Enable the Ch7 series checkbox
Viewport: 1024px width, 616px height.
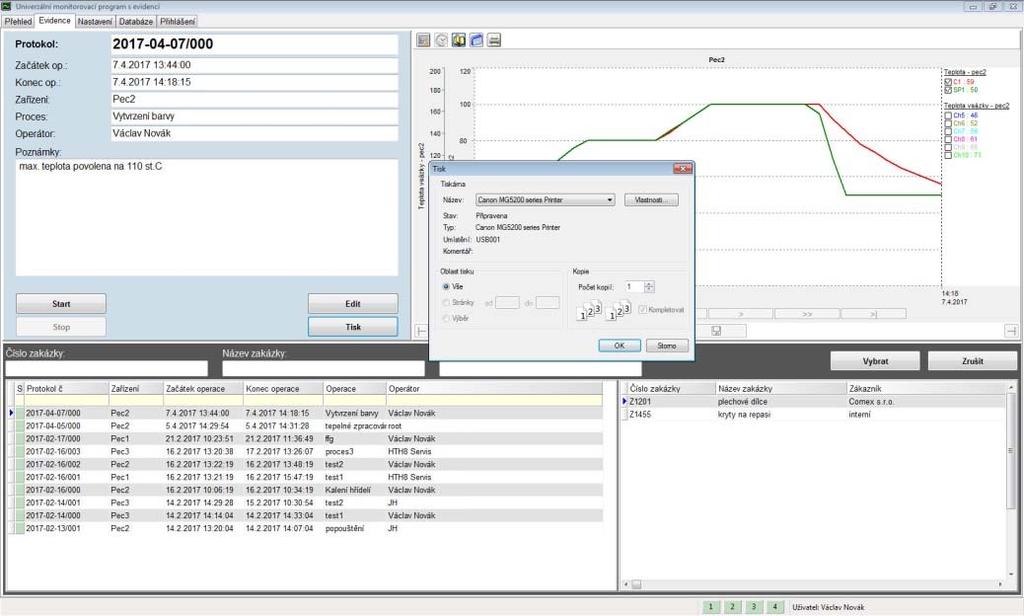948,131
